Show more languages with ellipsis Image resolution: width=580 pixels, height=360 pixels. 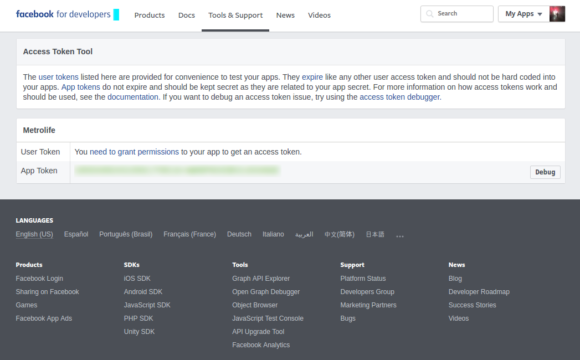pos(400,235)
